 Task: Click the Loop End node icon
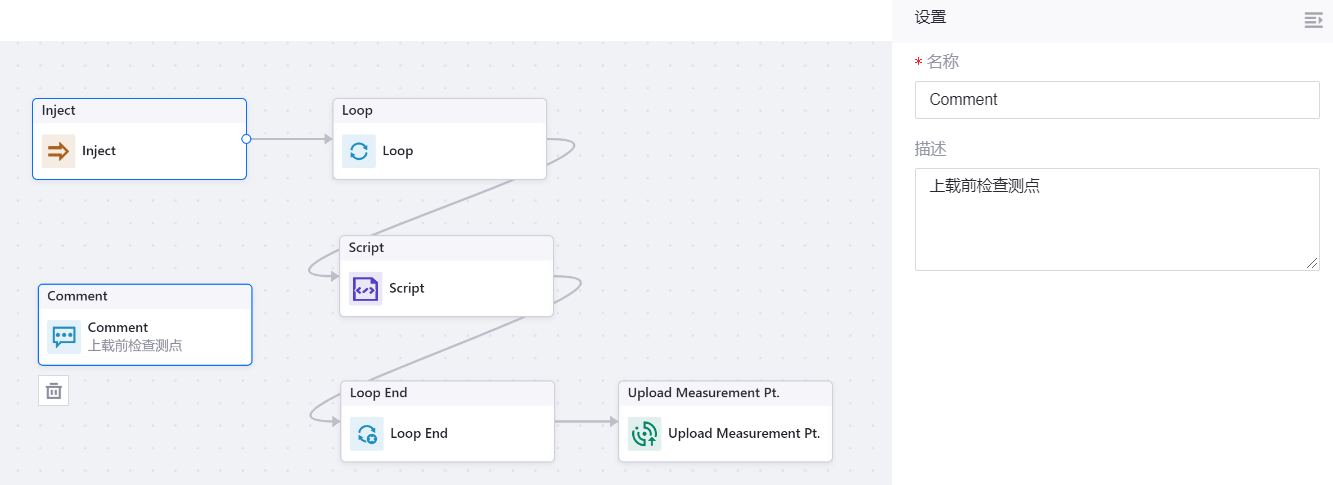367,434
